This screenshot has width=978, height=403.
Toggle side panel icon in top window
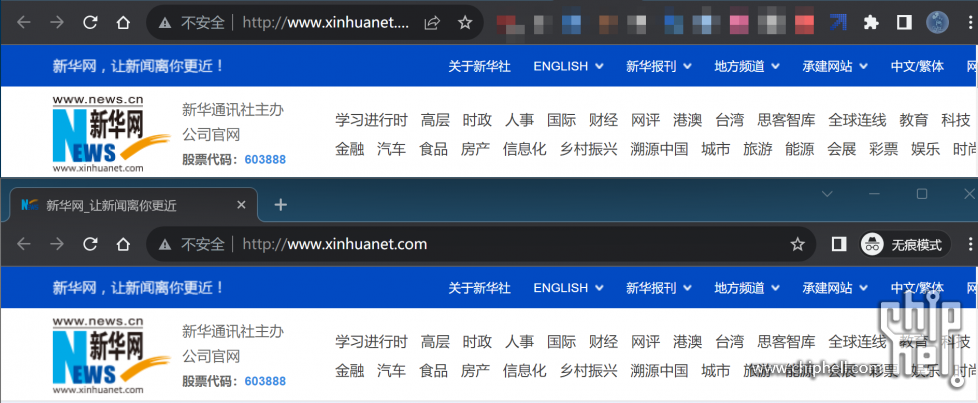coord(904,23)
